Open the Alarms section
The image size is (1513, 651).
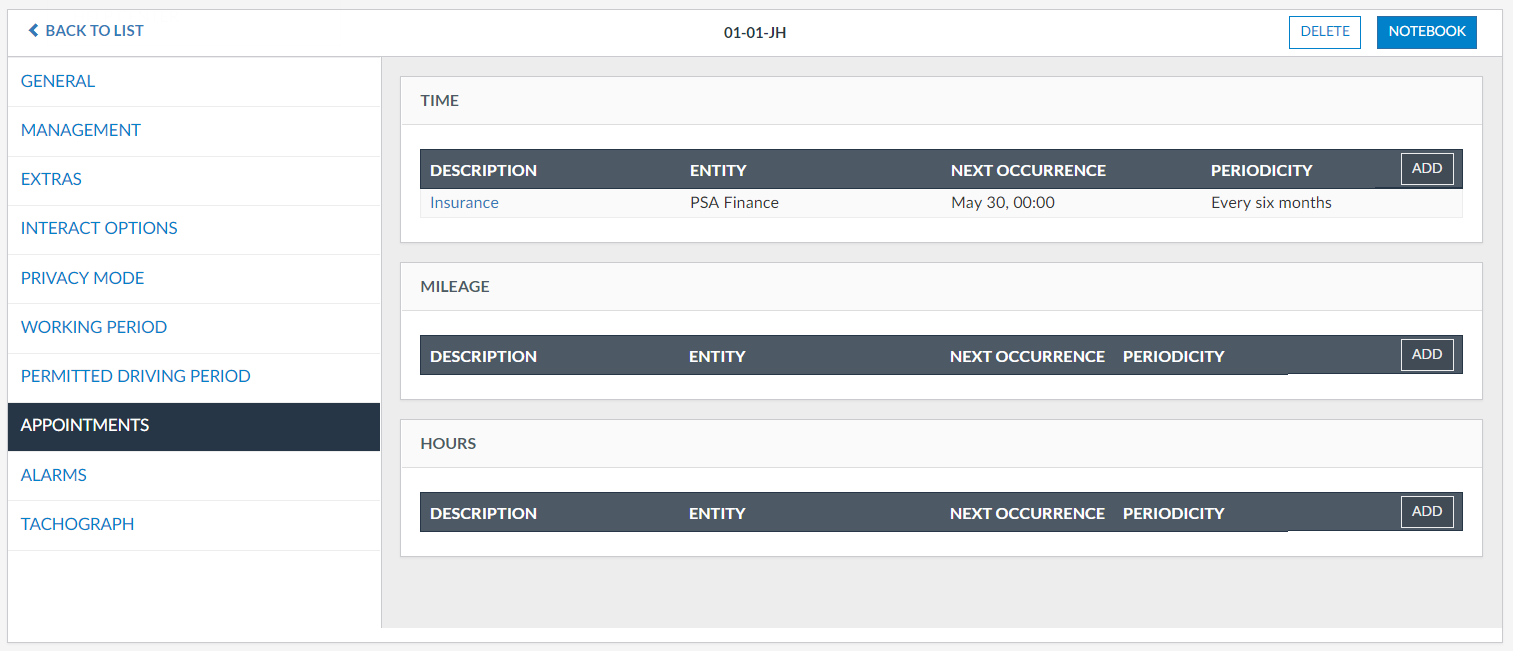(x=54, y=475)
